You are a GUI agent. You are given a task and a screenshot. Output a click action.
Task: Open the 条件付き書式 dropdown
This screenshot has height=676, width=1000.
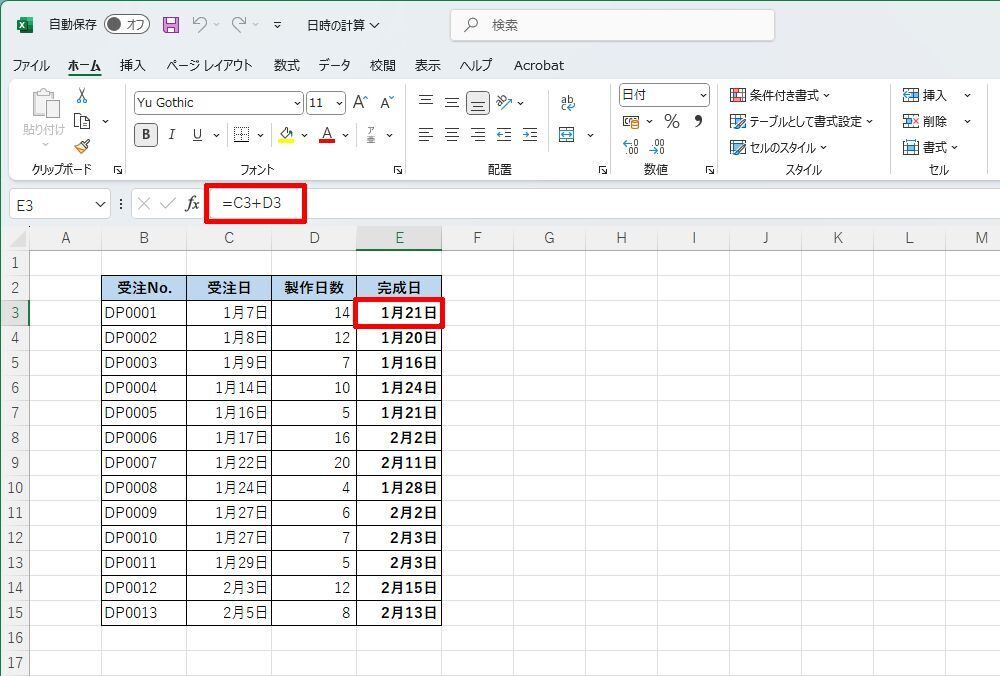tap(780, 95)
